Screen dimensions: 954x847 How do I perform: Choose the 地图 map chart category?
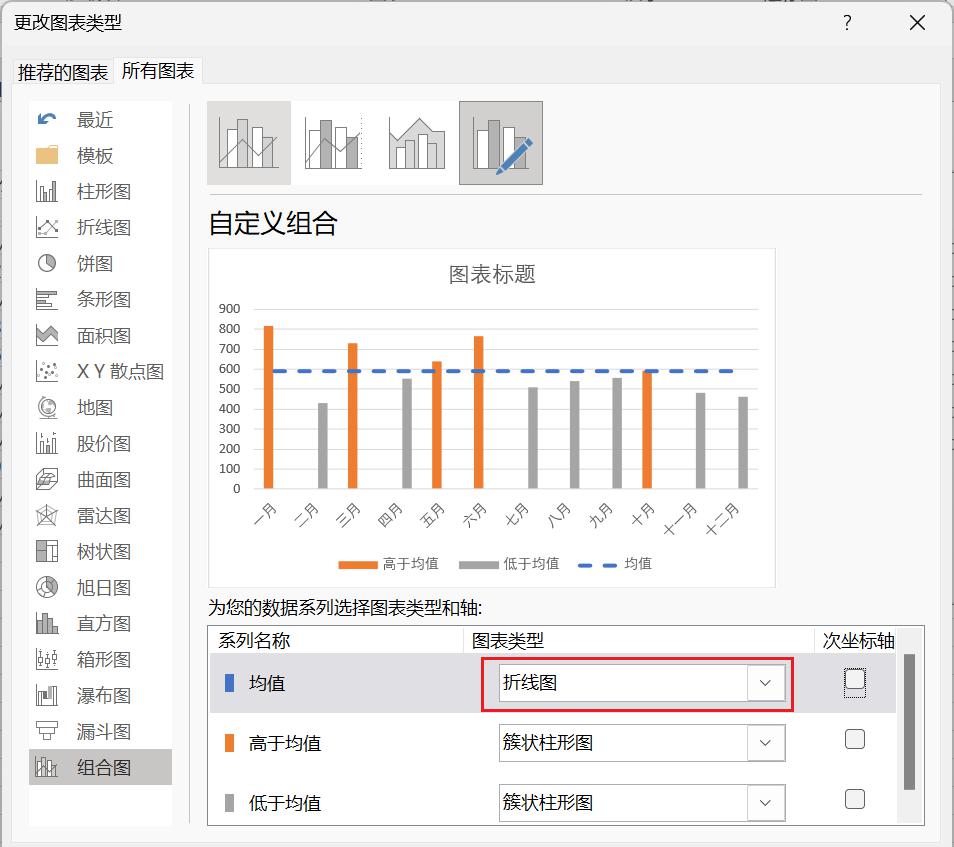pyautogui.click(x=100, y=407)
